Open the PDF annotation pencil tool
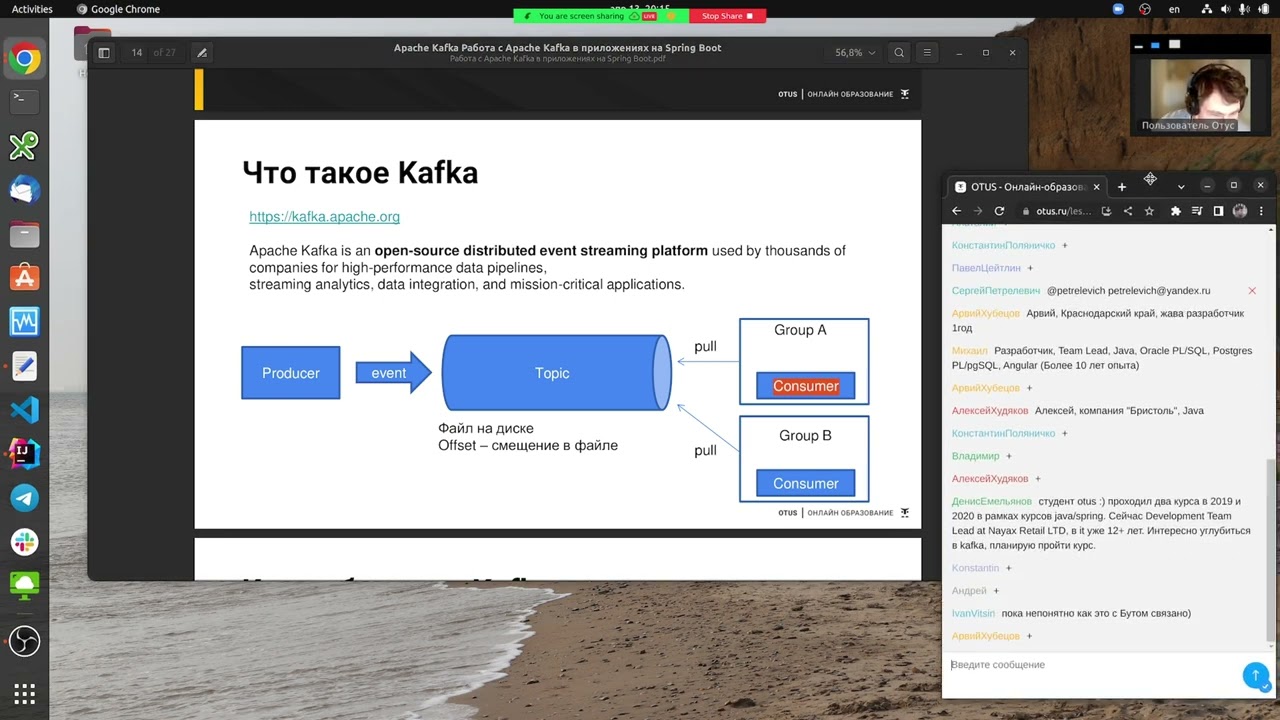Viewport: 1280px width, 720px height. click(201, 53)
